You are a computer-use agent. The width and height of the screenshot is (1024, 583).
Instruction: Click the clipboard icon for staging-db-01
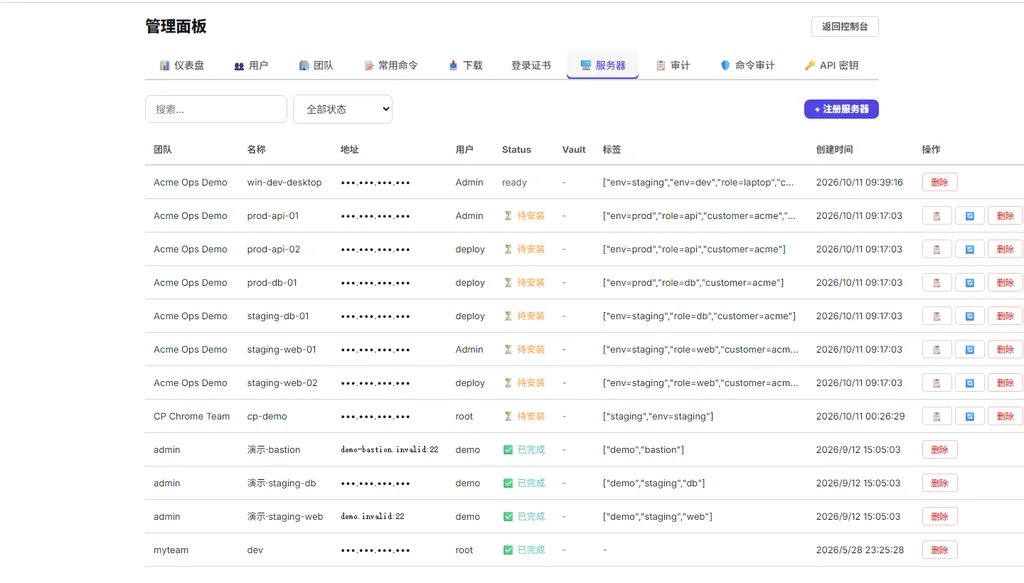pos(936,316)
